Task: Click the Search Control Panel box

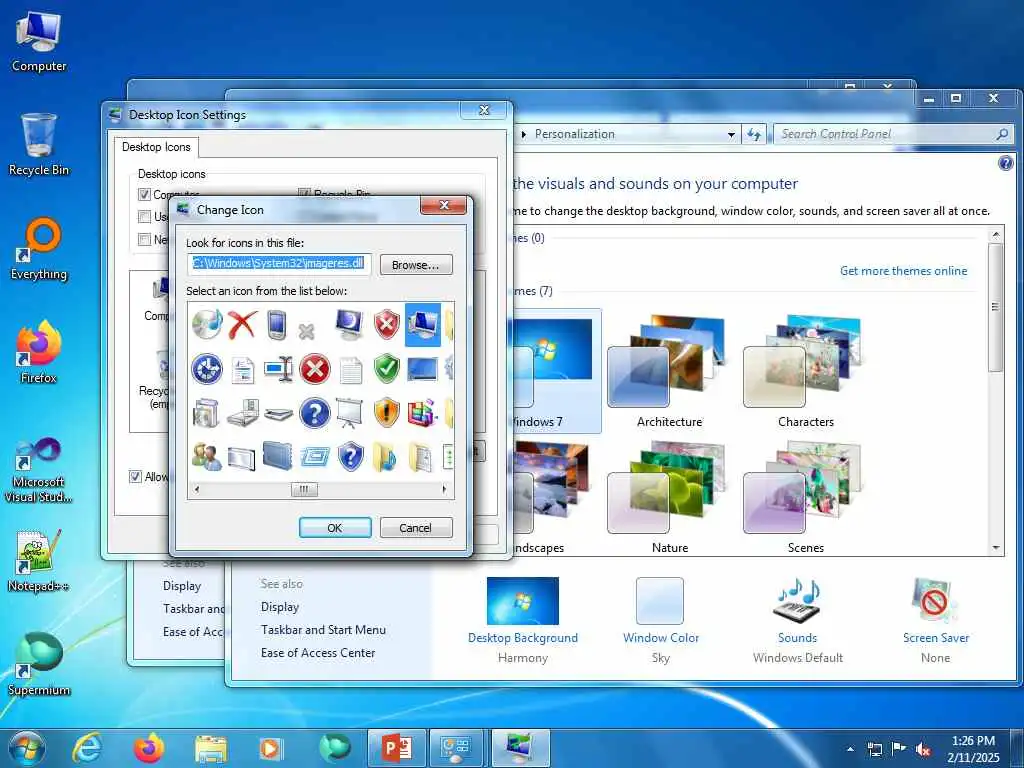Action: pos(893,134)
